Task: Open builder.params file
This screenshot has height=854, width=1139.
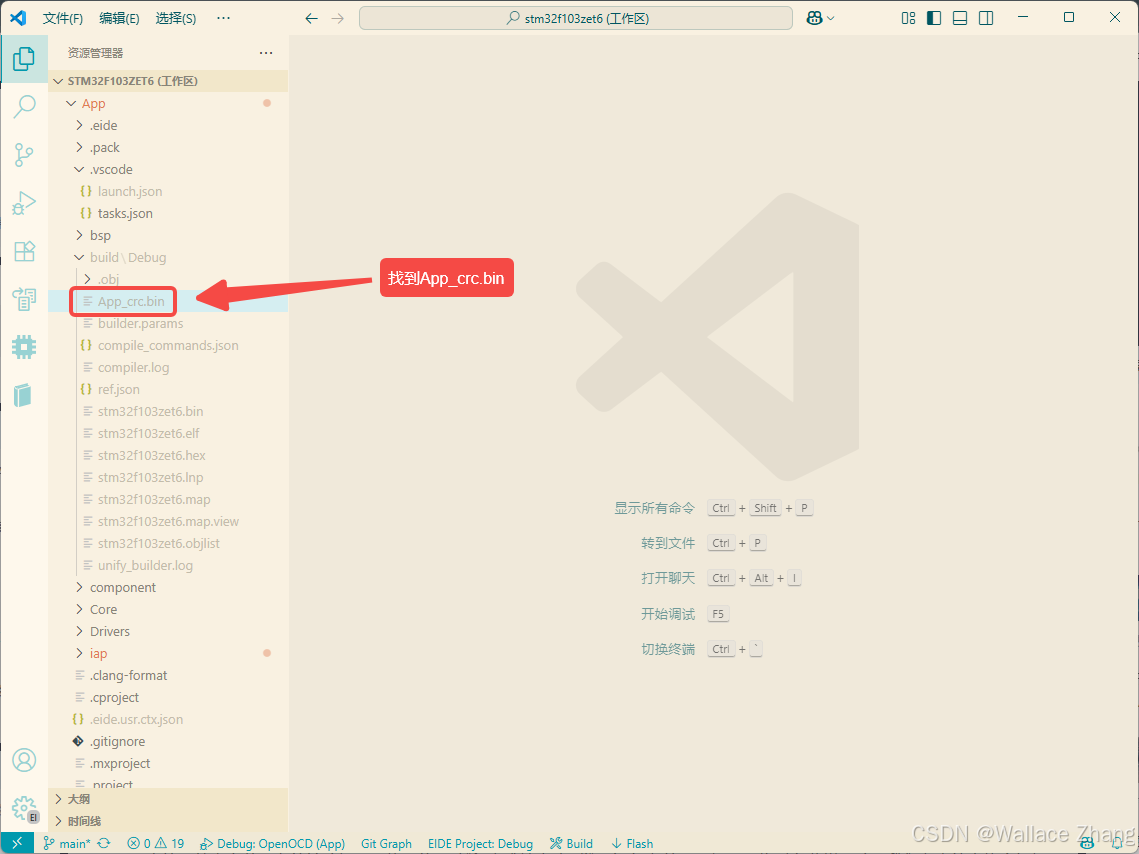Action: (169, 323)
